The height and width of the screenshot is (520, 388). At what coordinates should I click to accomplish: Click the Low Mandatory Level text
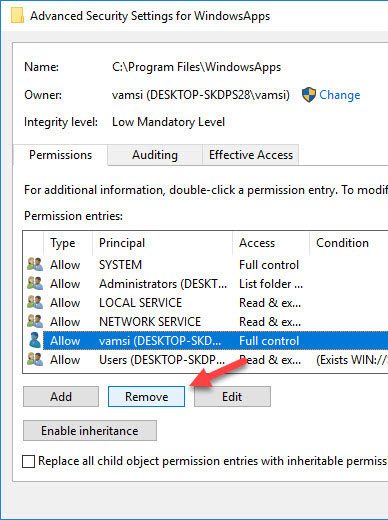coord(168,122)
